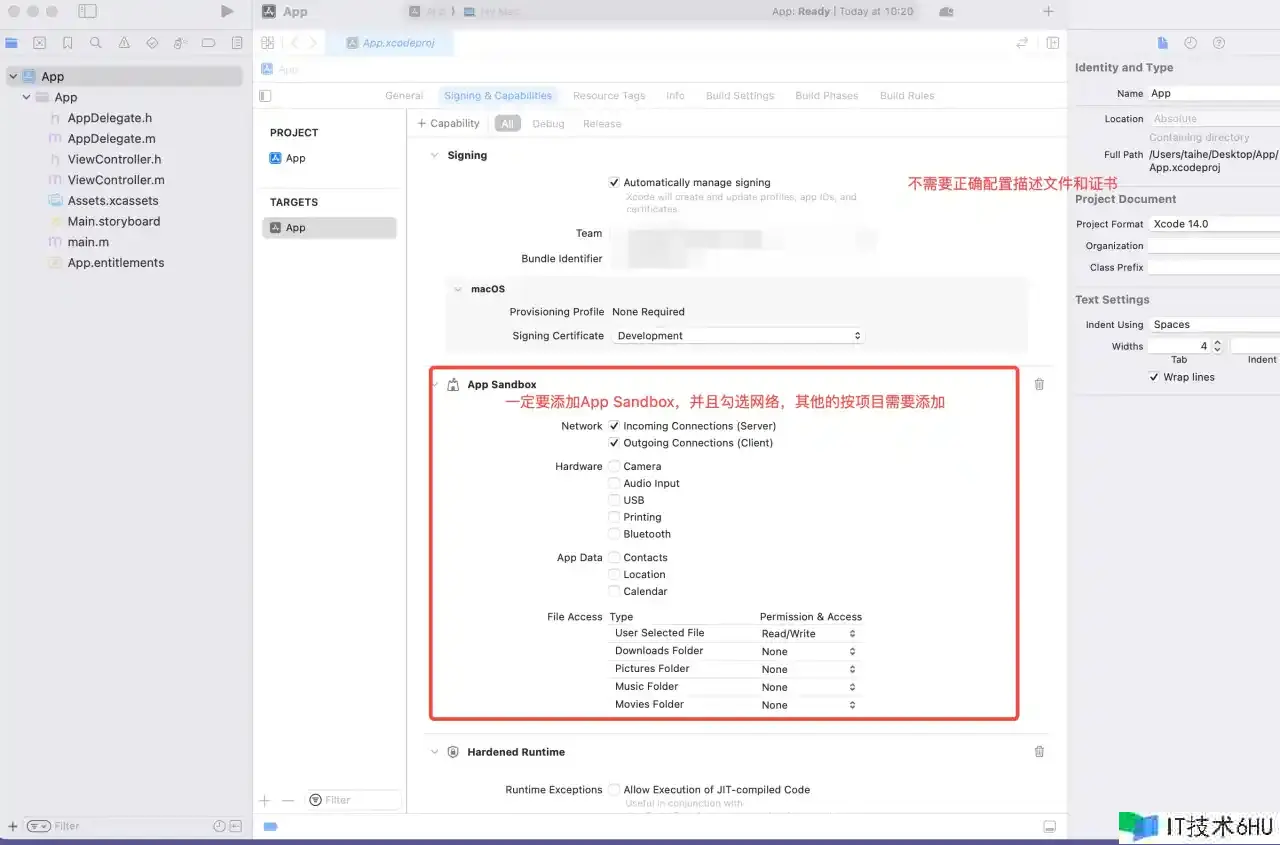
Task: Go forward in editor history
Action: click(313, 43)
